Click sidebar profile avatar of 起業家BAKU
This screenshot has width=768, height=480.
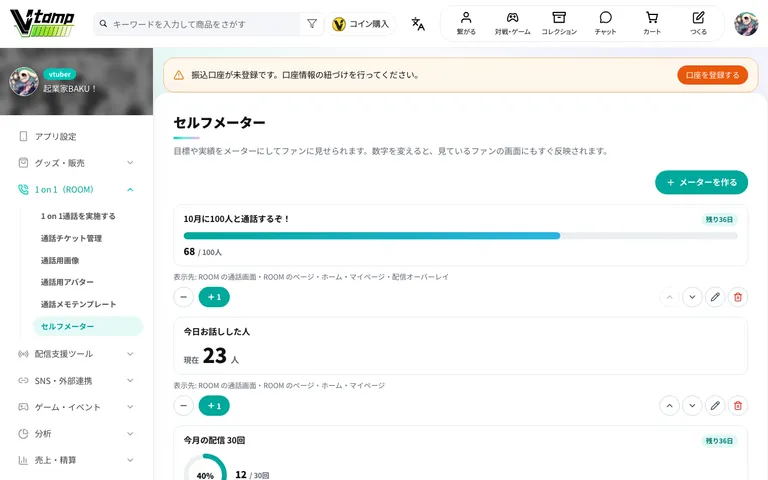click(x=24, y=81)
